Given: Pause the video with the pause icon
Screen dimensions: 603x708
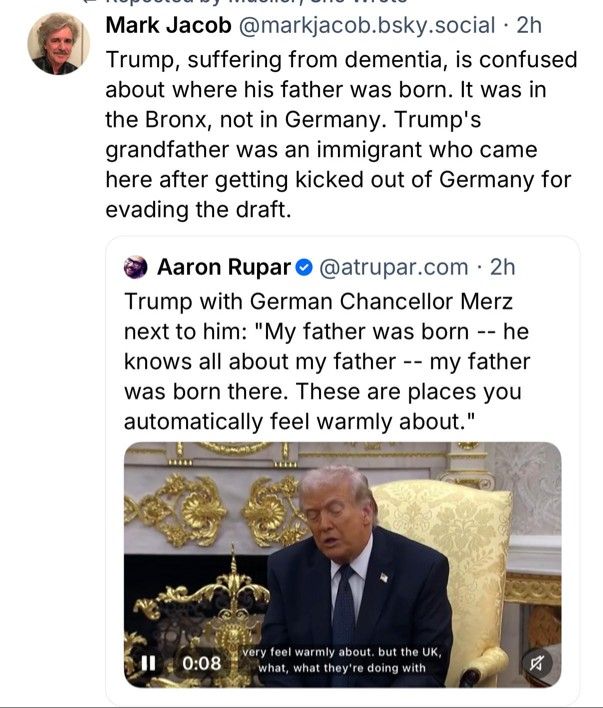Looking at the screenshot, I should click(149, 663).
